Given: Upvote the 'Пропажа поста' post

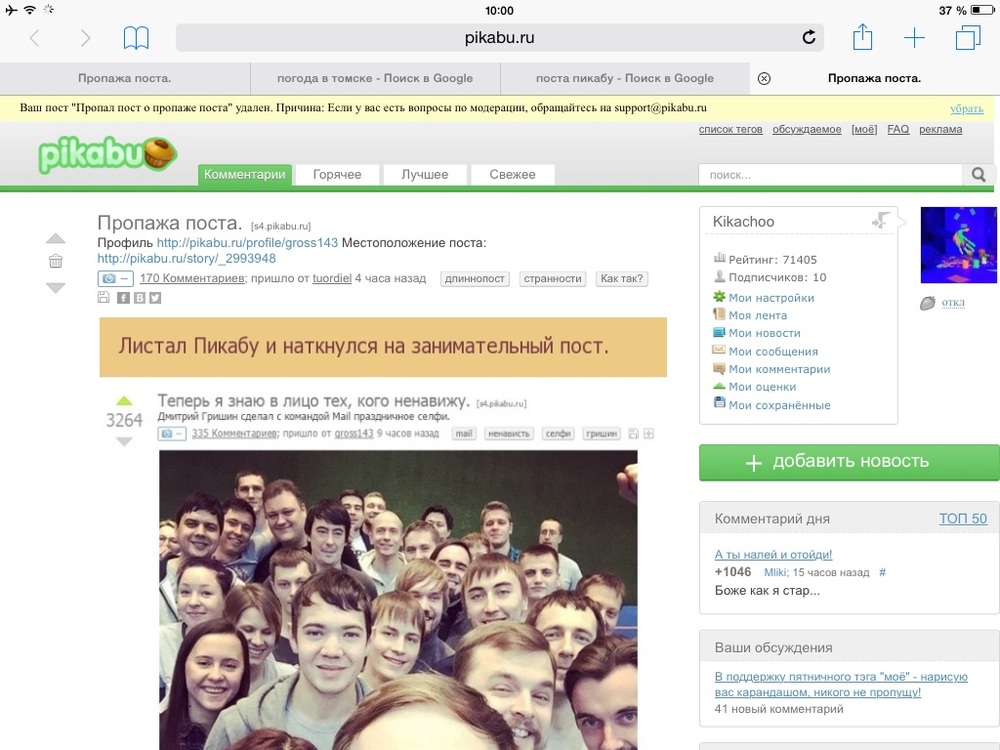Looking at the screenshot, I should [56, 238].
